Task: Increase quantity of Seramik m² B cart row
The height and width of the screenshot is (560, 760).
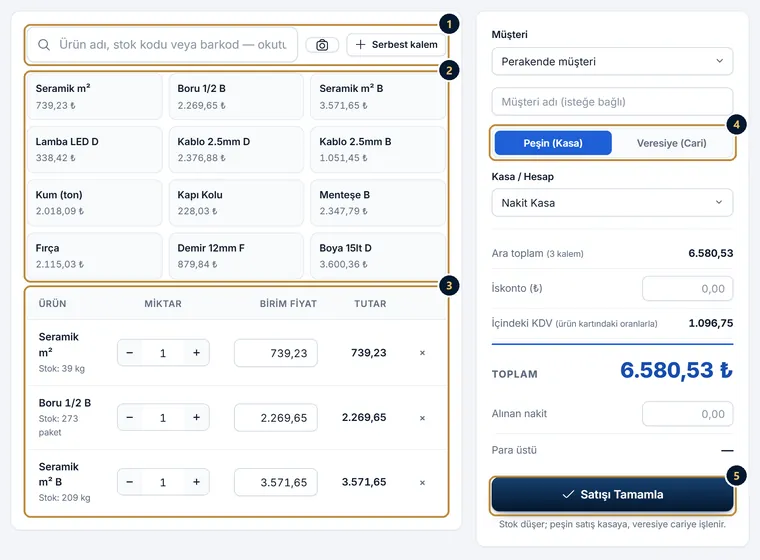Action: (x=196, y=482)
